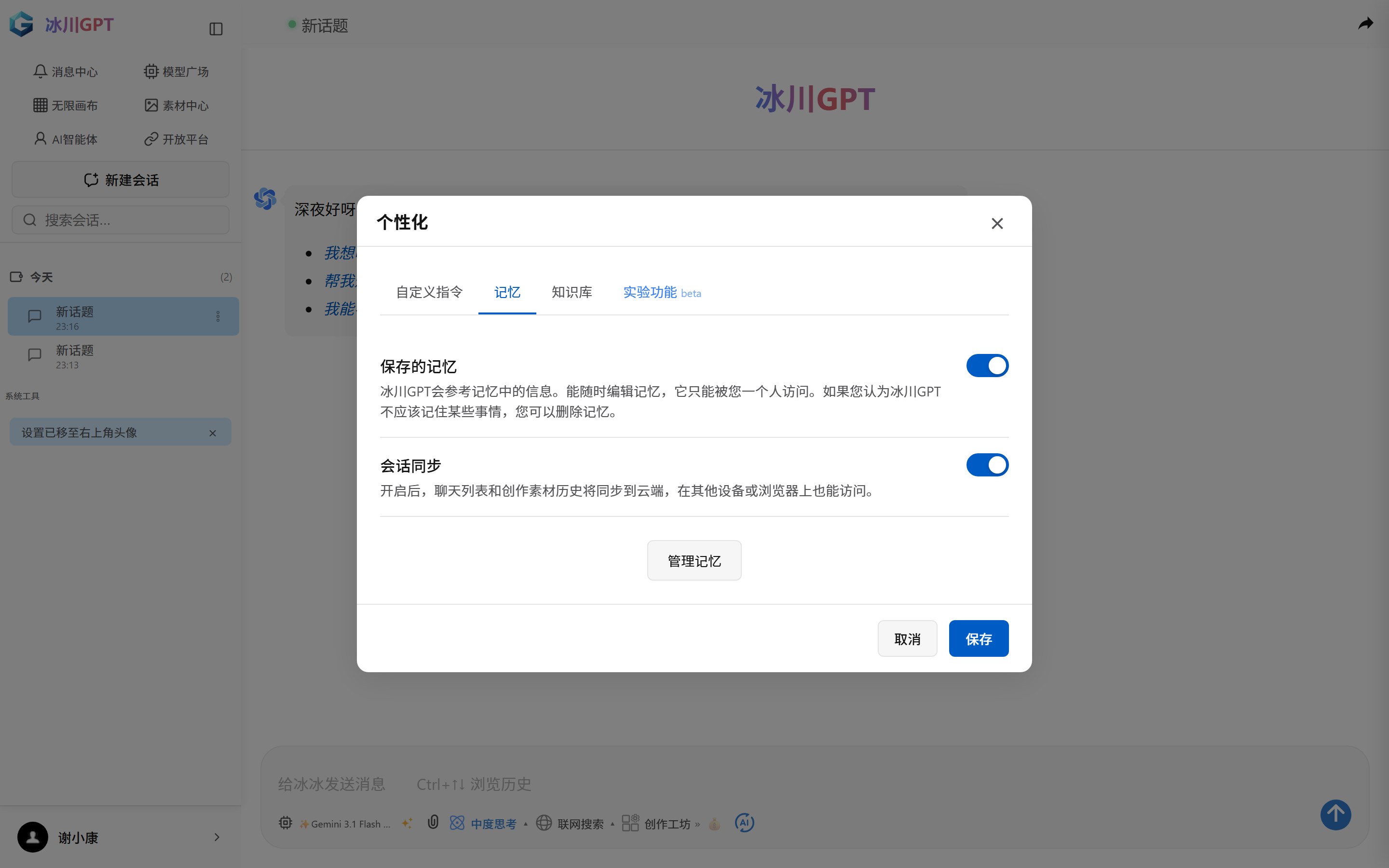Click the conversation search field in sidebar
The image size is (1389, 868).
tap(120, 220)
